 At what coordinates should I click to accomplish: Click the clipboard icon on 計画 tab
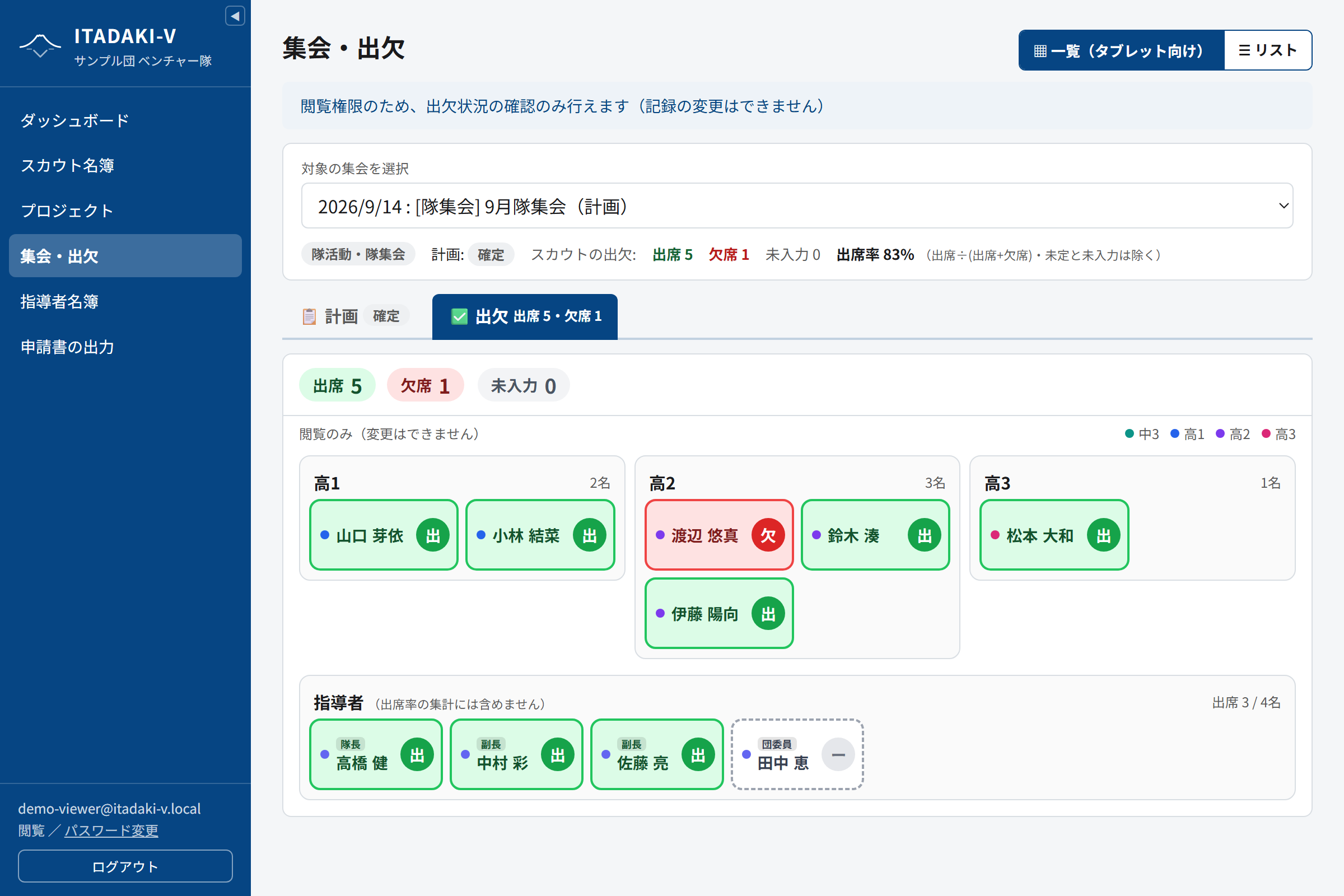pyautogui.click(x=309, y=316)
